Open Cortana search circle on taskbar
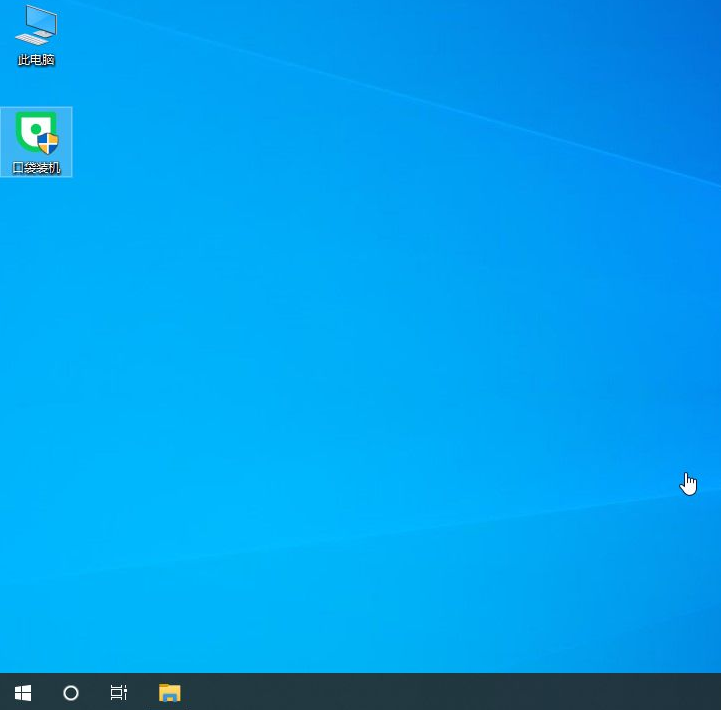Screen dimensions: 721x710 (71, 693)
